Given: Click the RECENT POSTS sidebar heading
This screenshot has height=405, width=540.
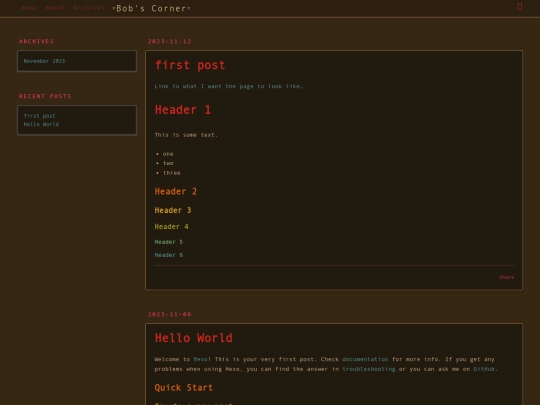Looking at the screenshot, I should tap(45, 96).
